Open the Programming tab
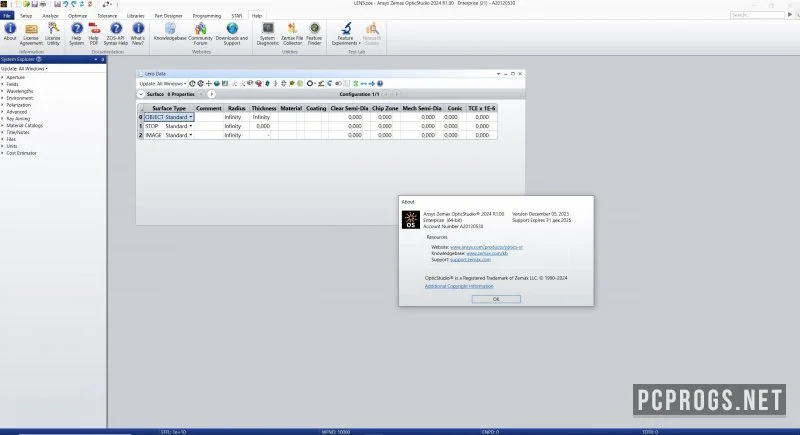800x435 pixels. [207, 16]
